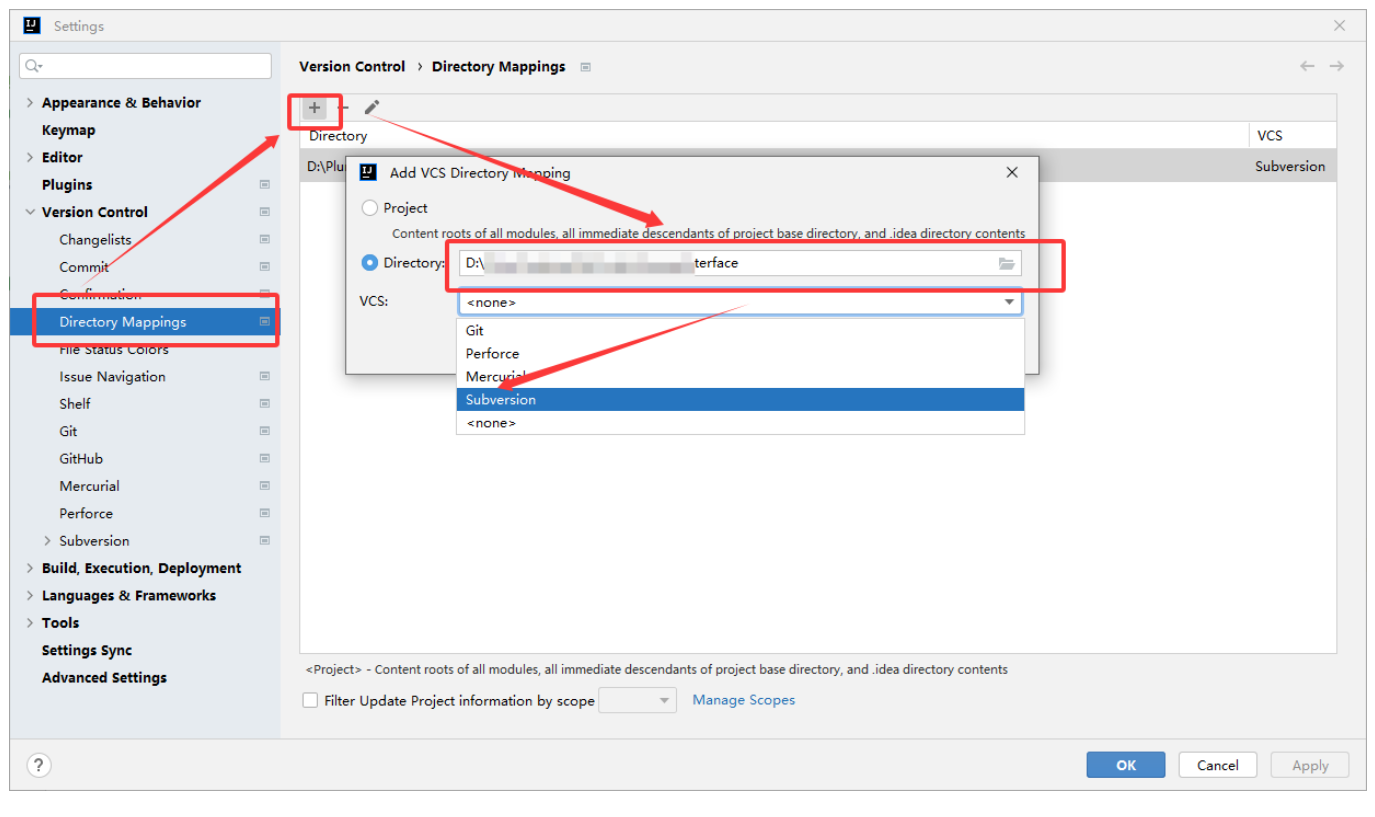Expand the Editor section
Screen dimensions: 1375x817
(29, 158)
